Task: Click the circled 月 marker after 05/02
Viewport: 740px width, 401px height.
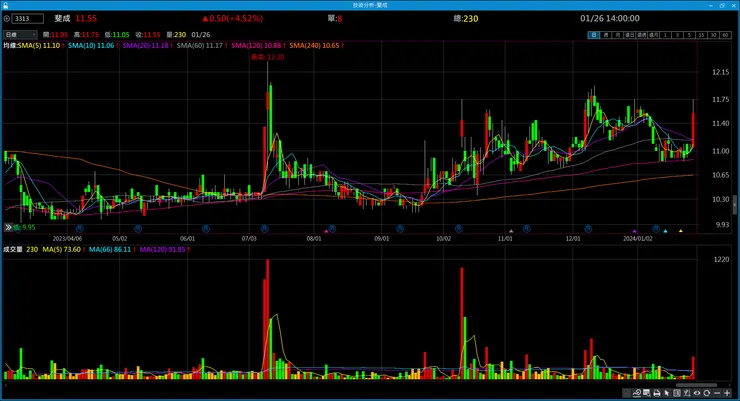Action: [138, 228]
